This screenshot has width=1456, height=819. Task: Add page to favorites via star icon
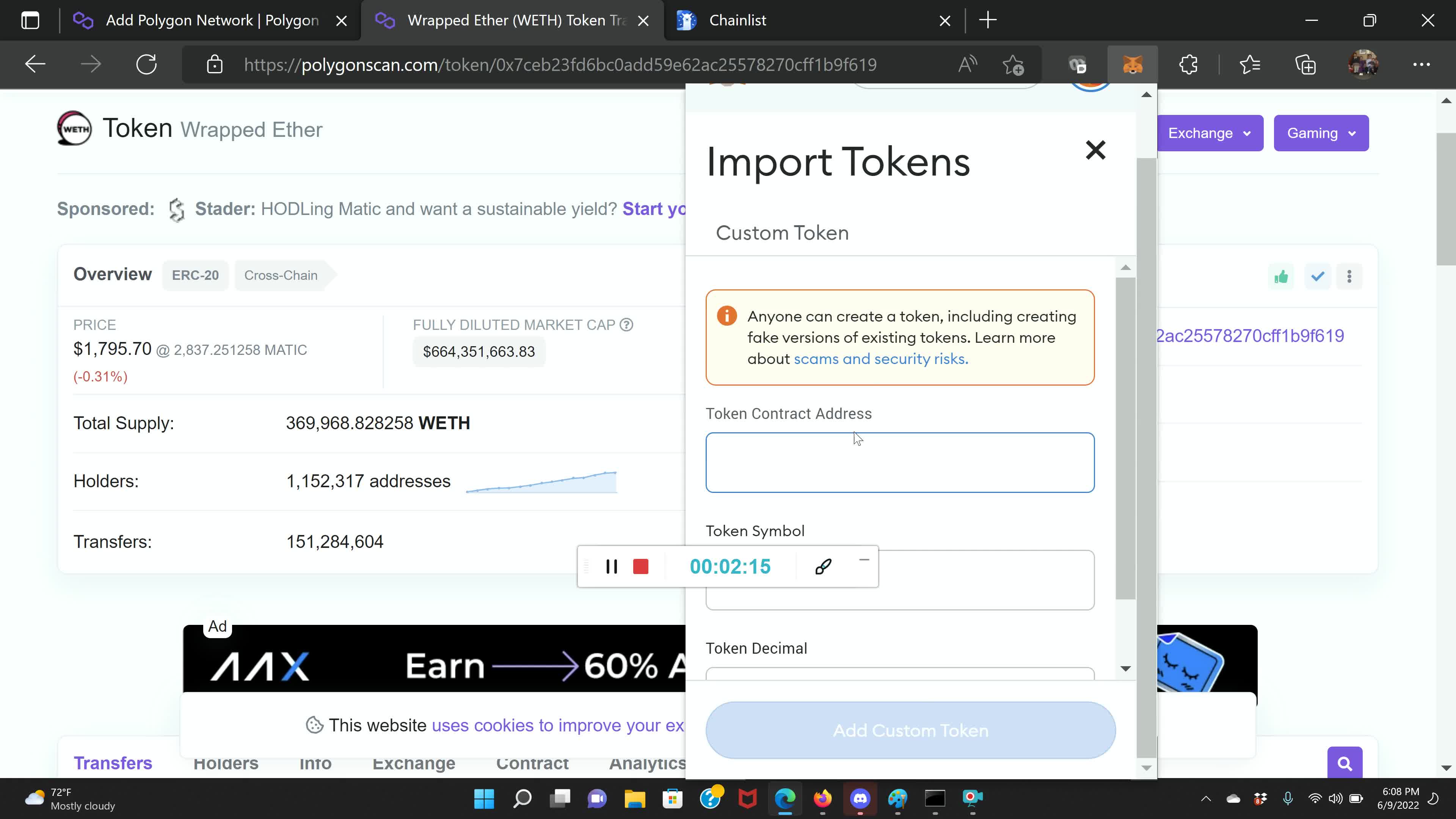1014,65
